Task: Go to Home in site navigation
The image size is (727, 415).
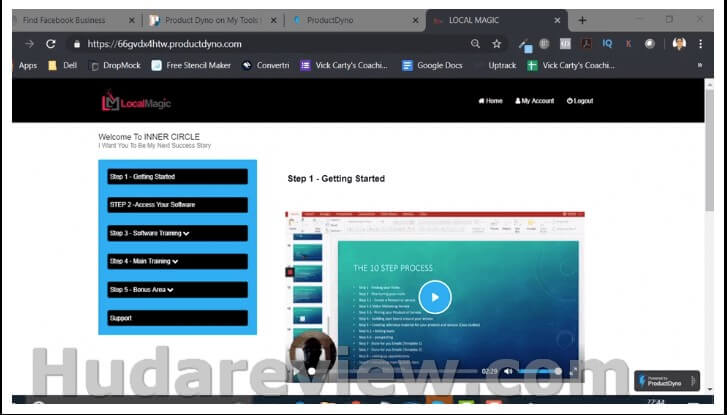Action: (x=490, y=101)
